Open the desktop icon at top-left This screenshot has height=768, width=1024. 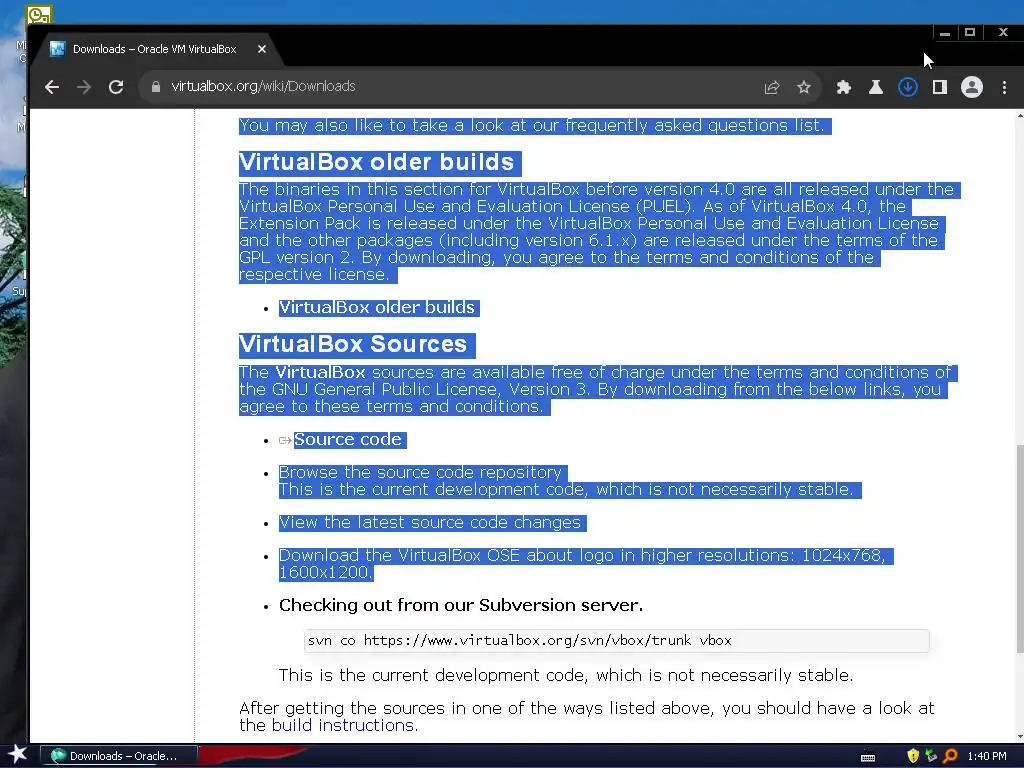39,14
